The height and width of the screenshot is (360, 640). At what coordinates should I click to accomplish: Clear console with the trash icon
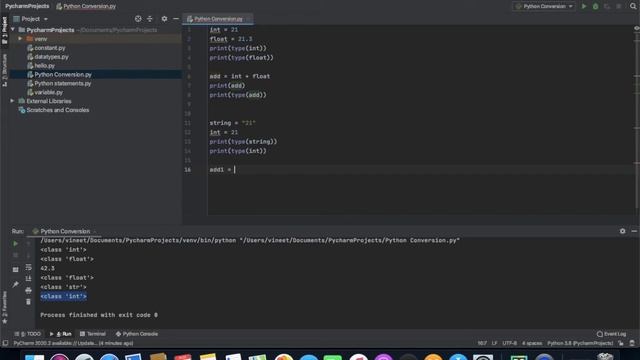28,302
